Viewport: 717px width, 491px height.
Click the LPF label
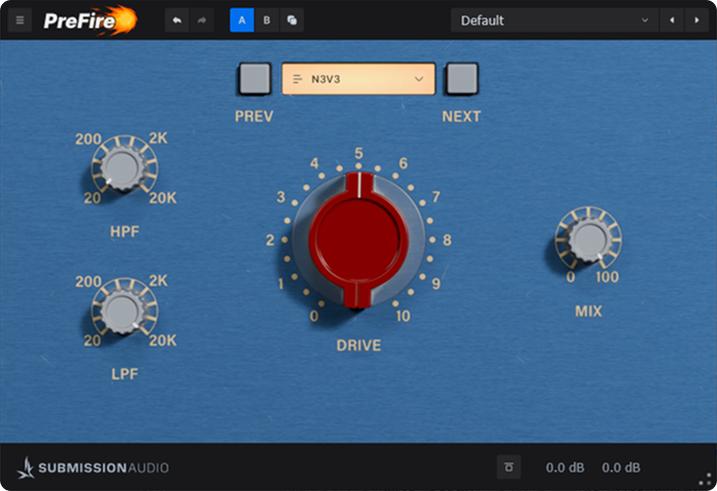click(x=124, y=374)
